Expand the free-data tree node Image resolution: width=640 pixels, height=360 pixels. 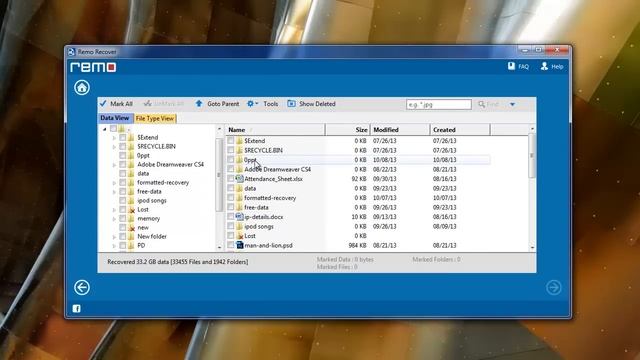pyautogui.click(x=114, y=192)
